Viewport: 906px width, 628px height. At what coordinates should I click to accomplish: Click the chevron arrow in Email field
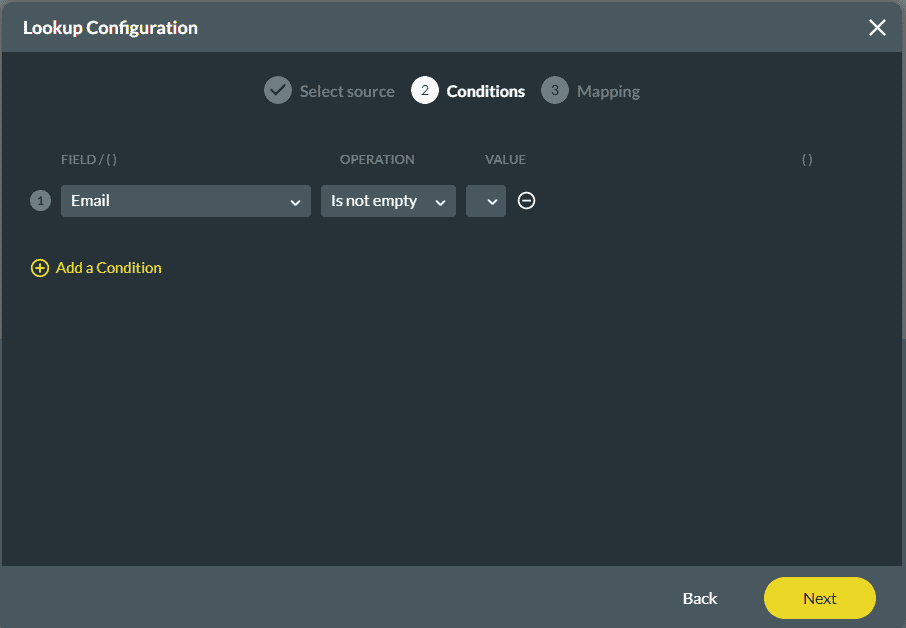(x=295, y=202)
